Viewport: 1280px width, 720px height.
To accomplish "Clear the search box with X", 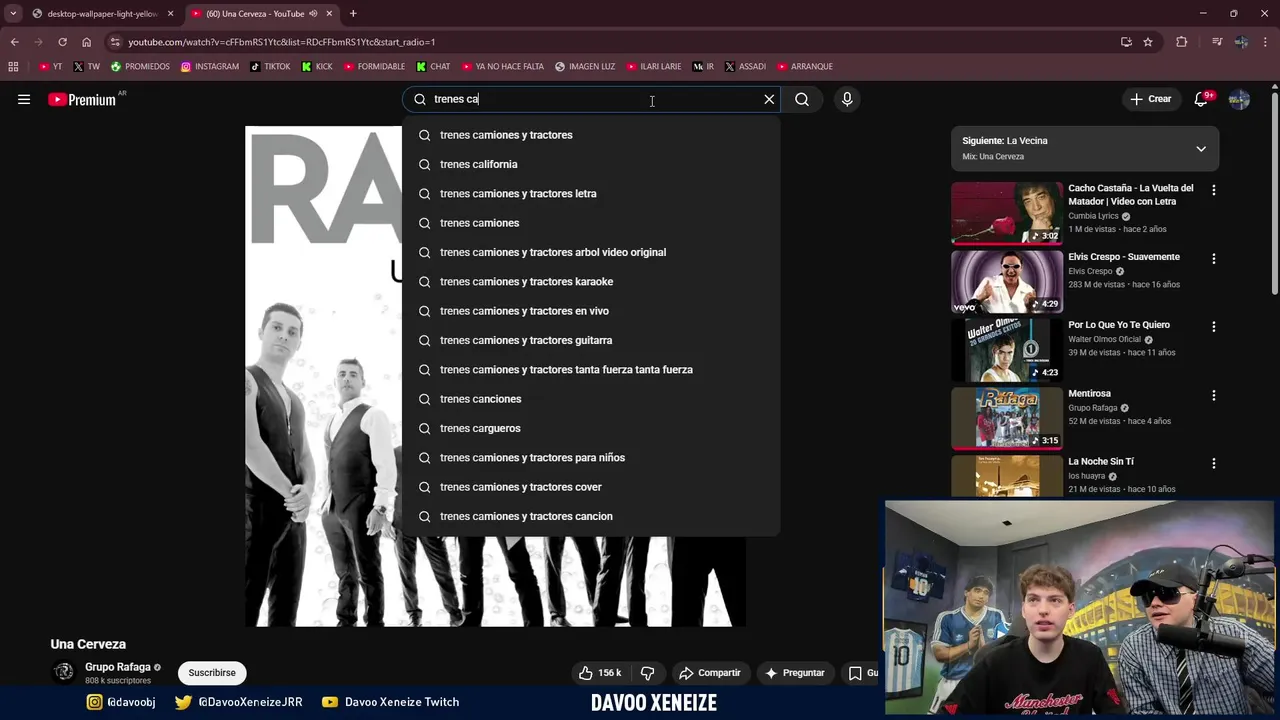I will [769, 99].
